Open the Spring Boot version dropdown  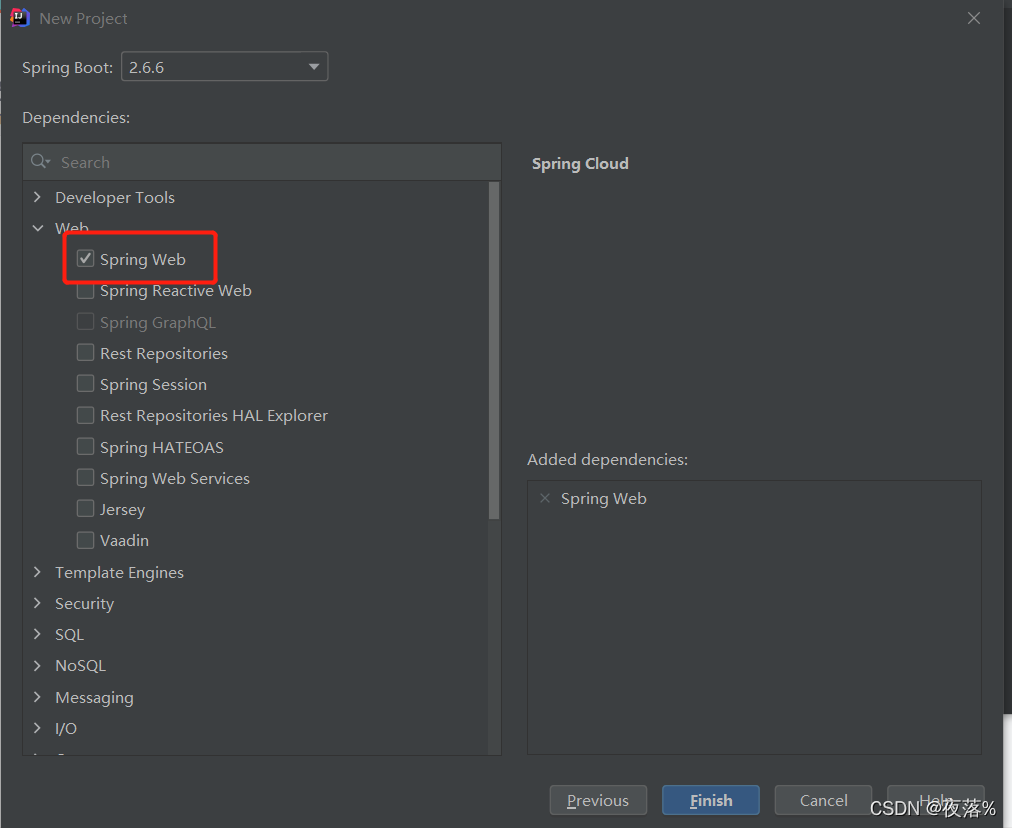[x=224, y=66]
